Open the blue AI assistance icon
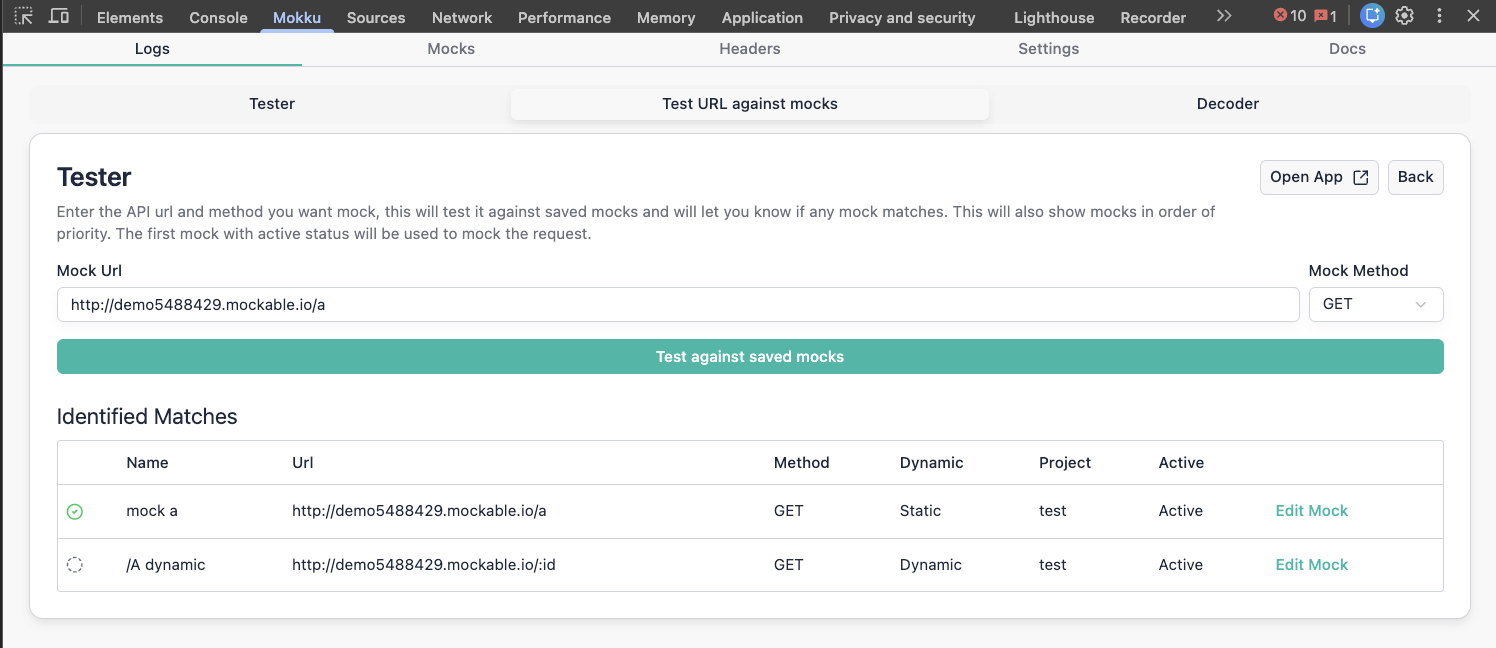The image size is (1496, 648). coord(1371,15)
